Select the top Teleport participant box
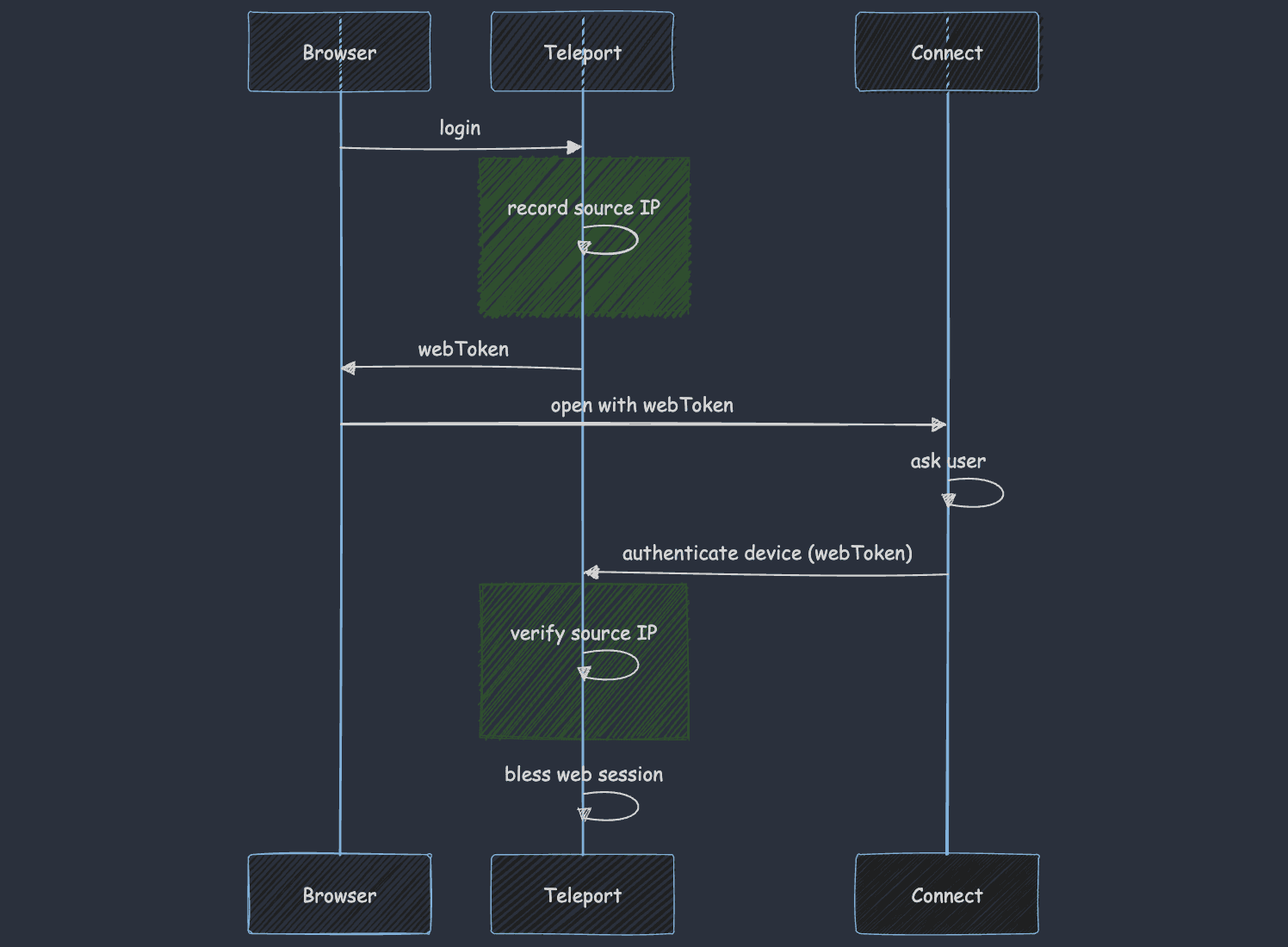 click(x=582, y=52)
